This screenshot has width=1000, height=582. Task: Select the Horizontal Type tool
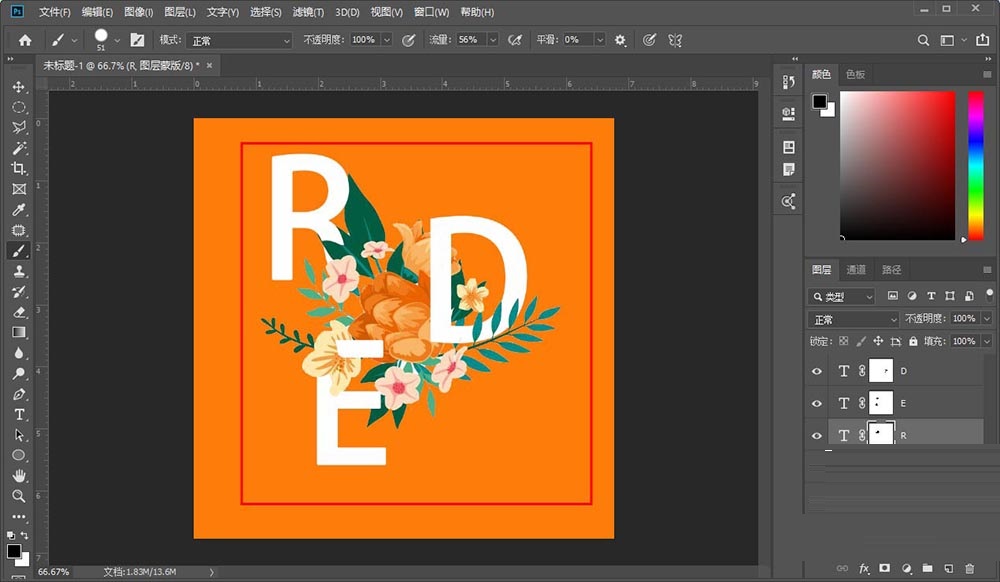[x=19, y=415]
